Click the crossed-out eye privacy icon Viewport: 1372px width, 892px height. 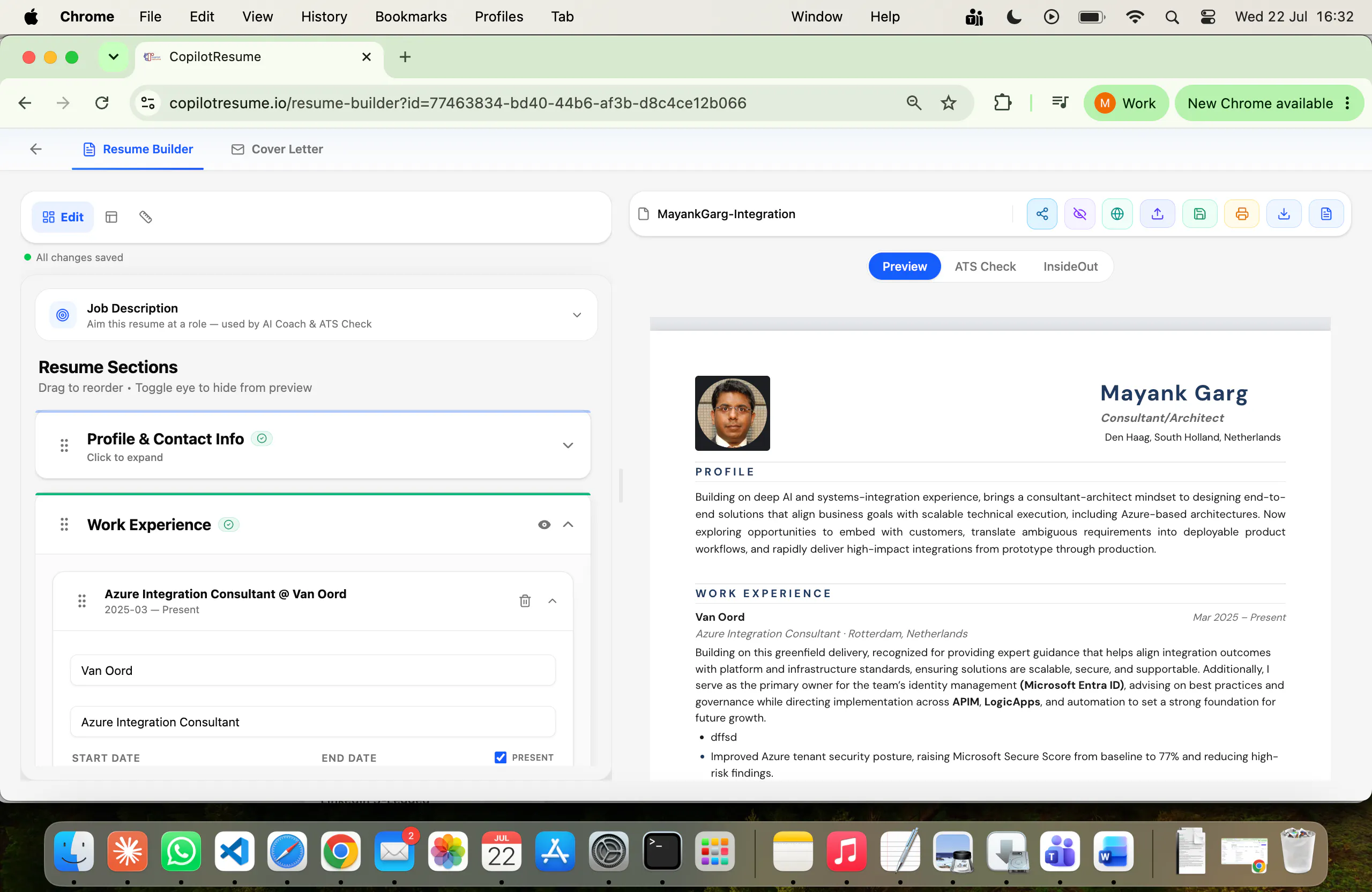click(1079, 214)
